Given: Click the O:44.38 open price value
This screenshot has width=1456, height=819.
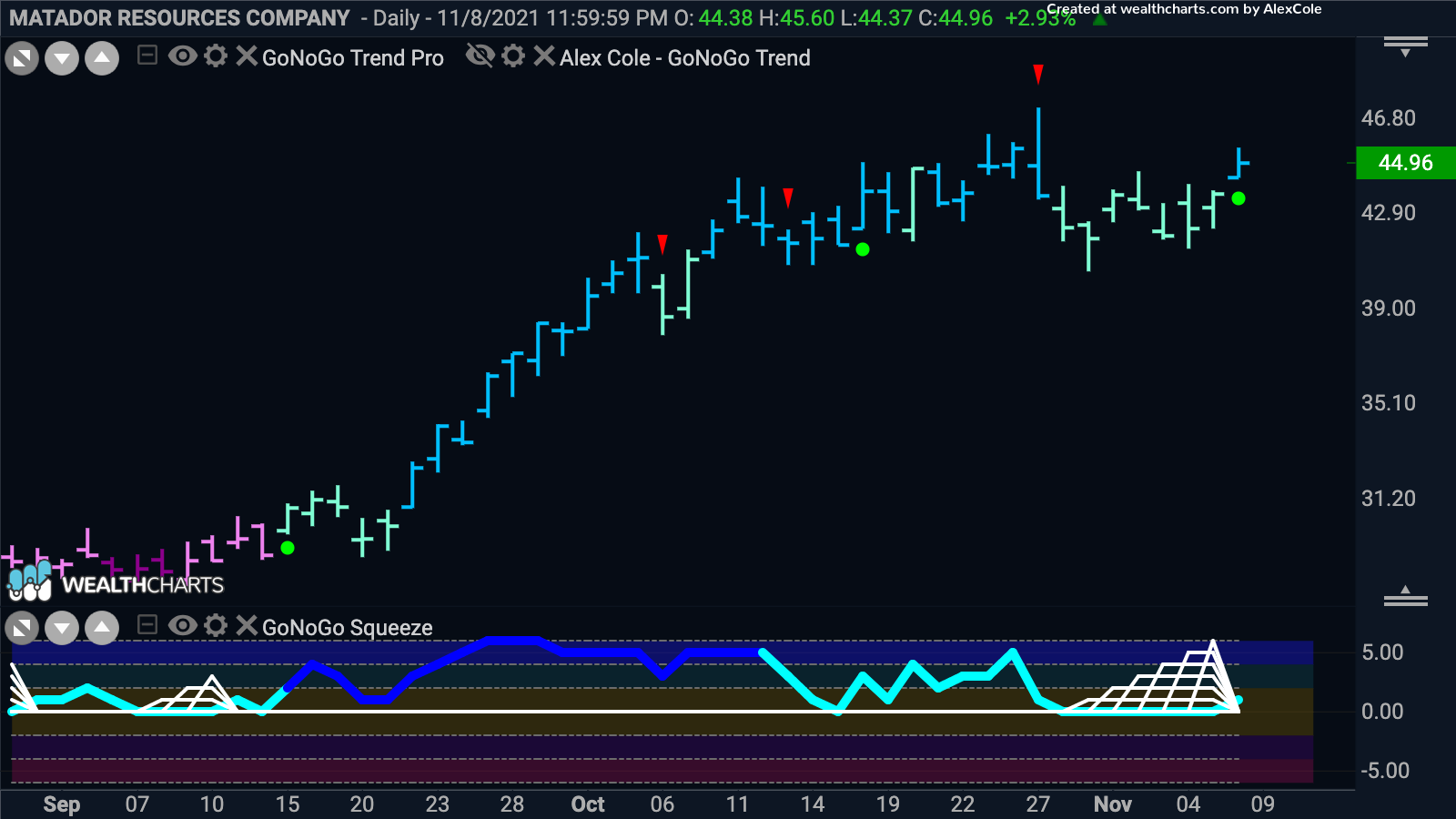Looking at the screenshot, I should (x=713, y=18).
